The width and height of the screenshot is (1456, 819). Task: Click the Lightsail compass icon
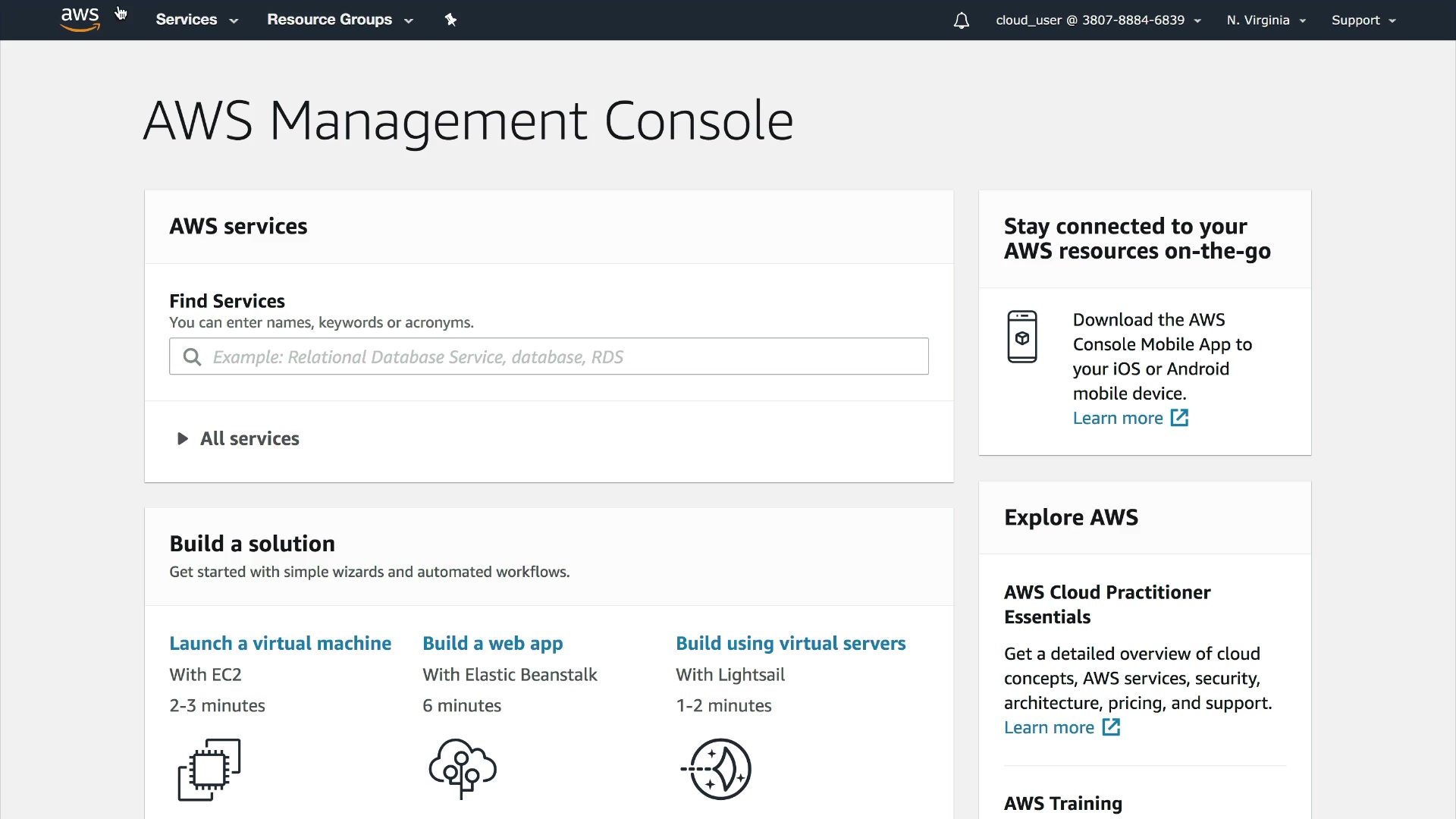(x=717, y=769)
